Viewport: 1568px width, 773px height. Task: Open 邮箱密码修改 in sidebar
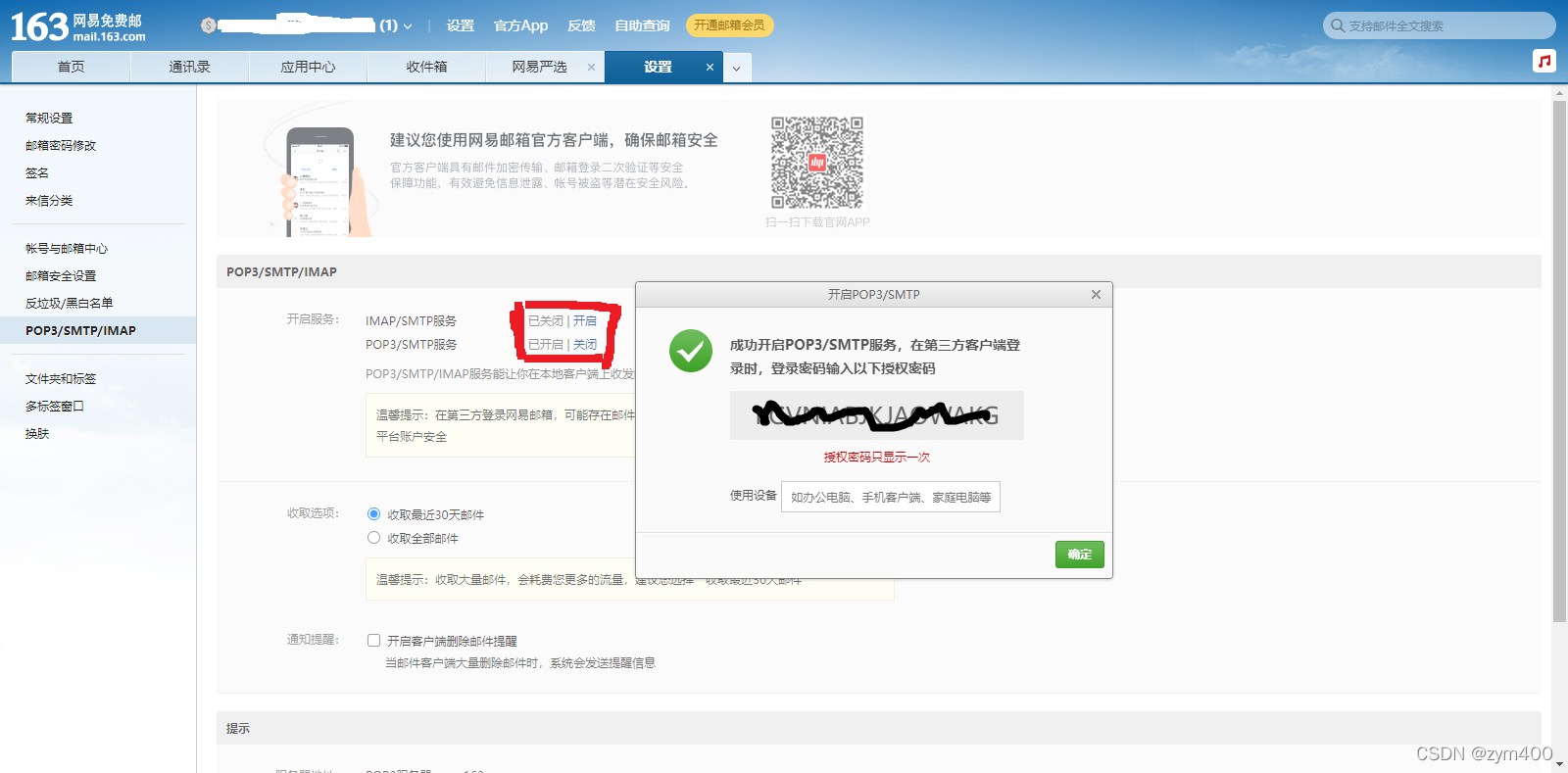pyautogui.click(x=61, y=145)
